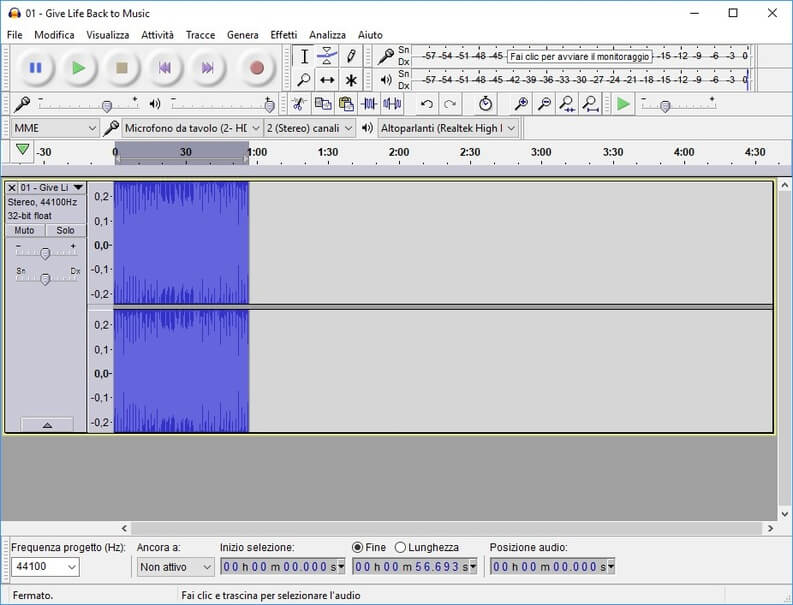Screen dimensions: 793x605
Task: Open the Visualizza menu
Action: [x=107, y=35]
